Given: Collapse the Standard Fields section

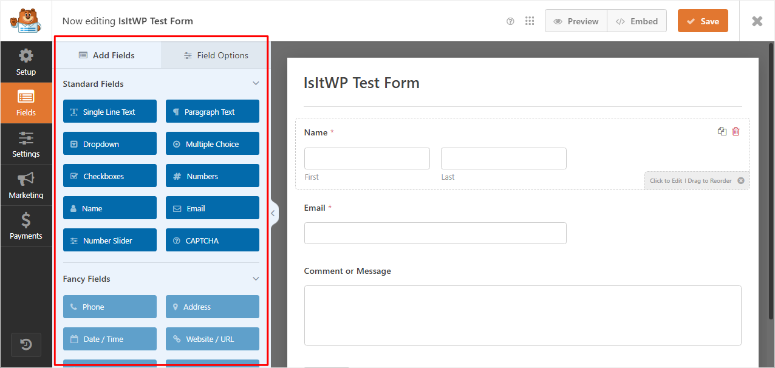Looking at the screenshot, I should click(x=256, y=83).
